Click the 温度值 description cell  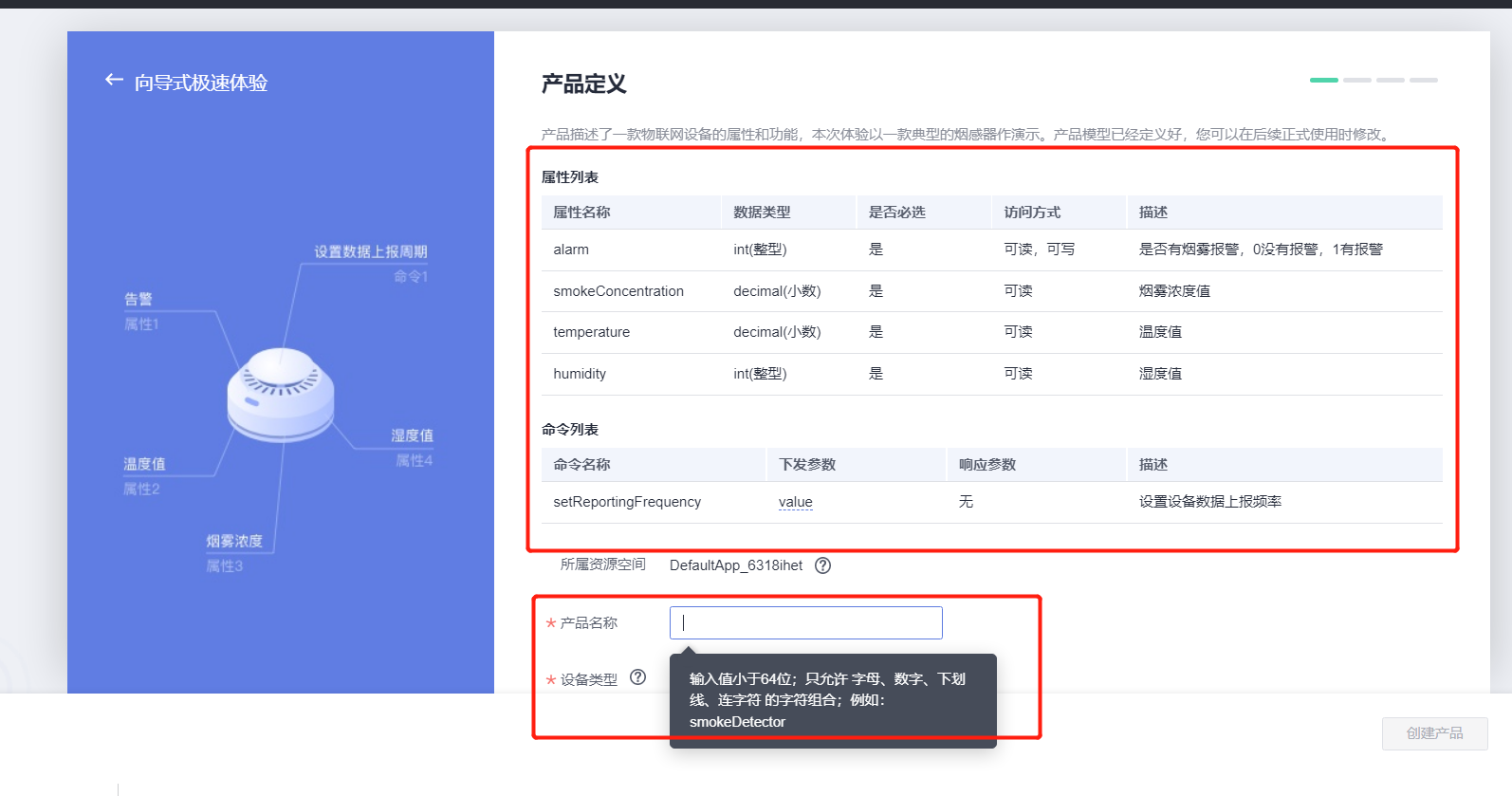tap(1160, 332)
